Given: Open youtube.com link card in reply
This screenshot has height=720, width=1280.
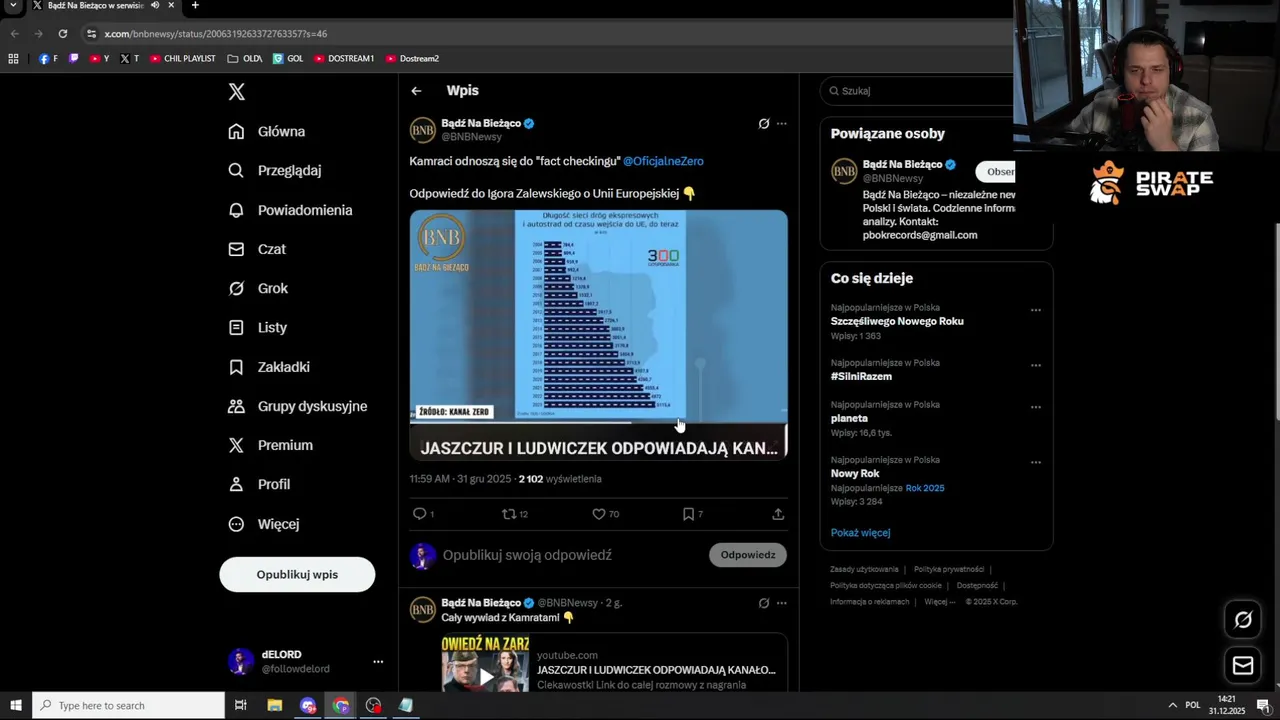Looking at the screenshot, I should coord(614,663).
